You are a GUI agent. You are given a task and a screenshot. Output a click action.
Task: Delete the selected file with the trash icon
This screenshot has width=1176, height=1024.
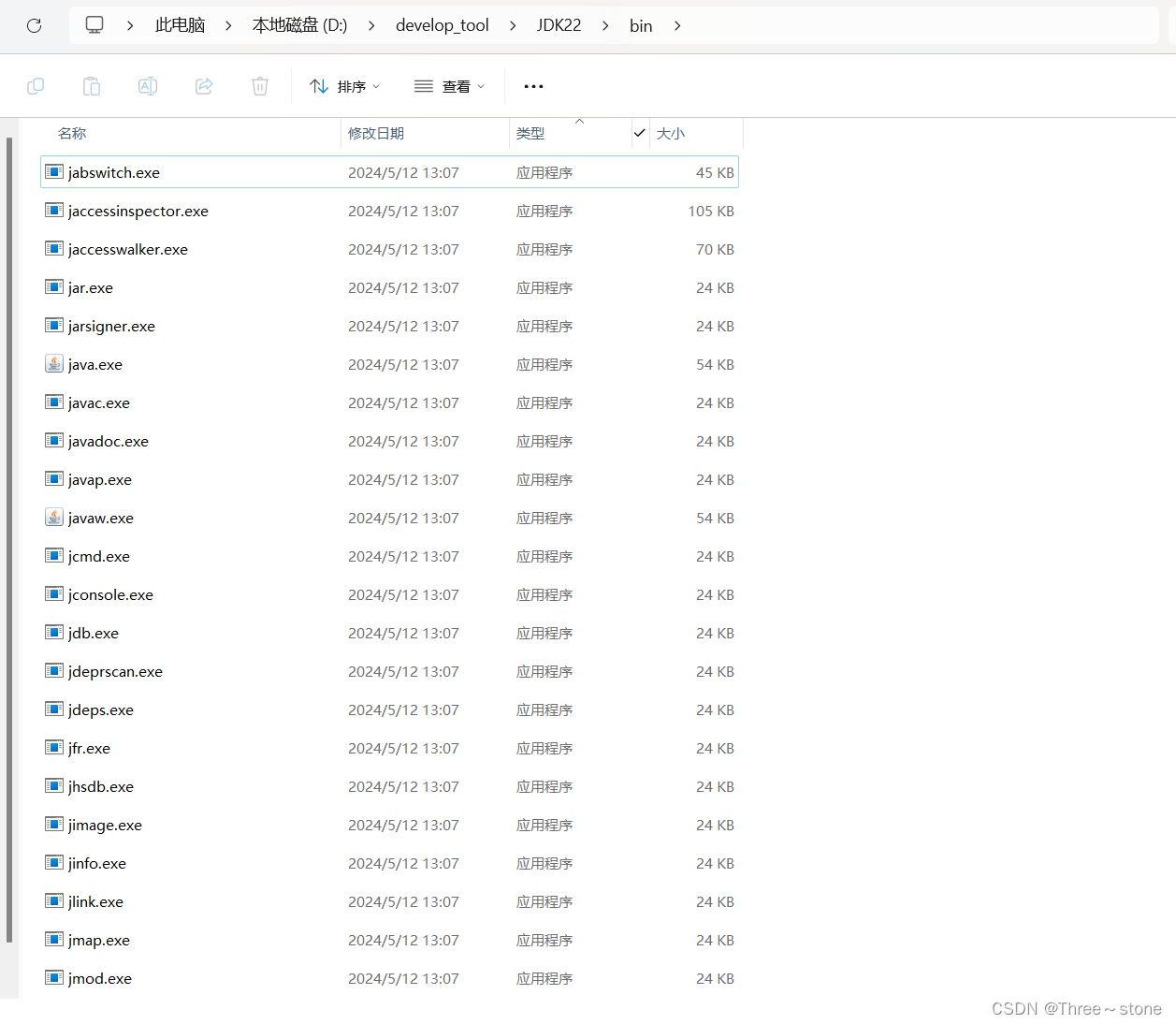[259, 85]
